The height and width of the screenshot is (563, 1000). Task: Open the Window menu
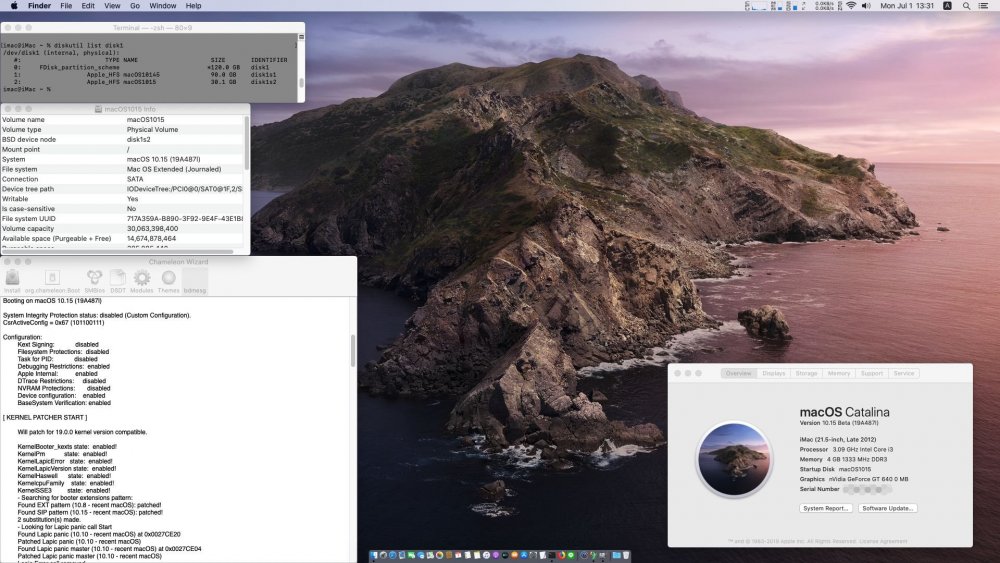(163, 6)
